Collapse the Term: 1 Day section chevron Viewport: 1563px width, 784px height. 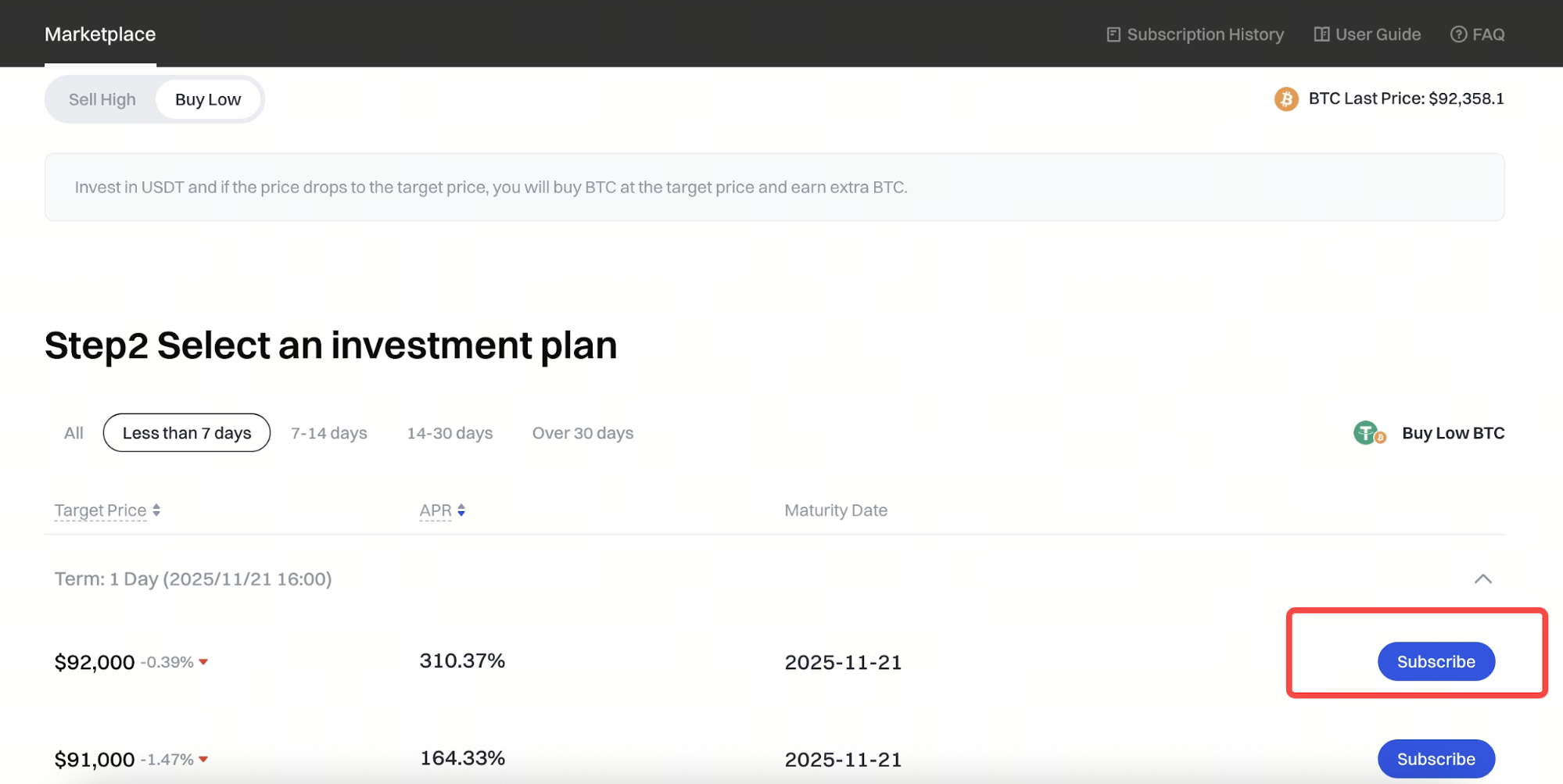[1482, 579]
